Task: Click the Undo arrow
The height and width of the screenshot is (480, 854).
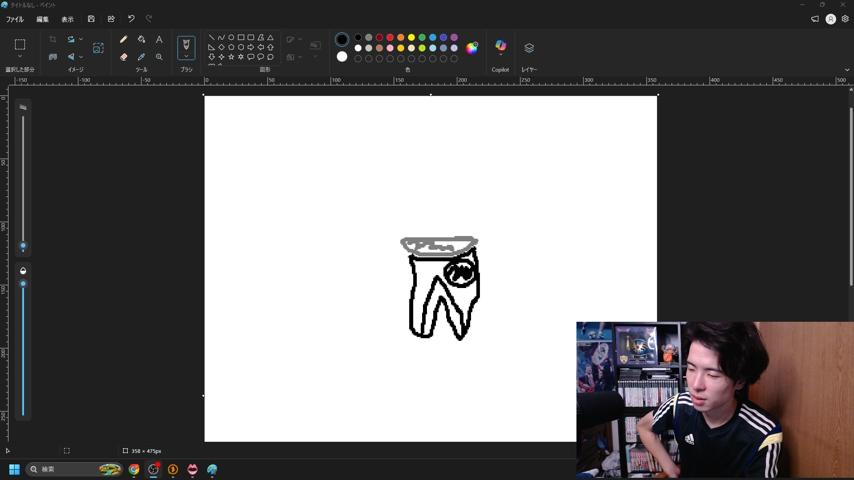Action: [131, 19]
